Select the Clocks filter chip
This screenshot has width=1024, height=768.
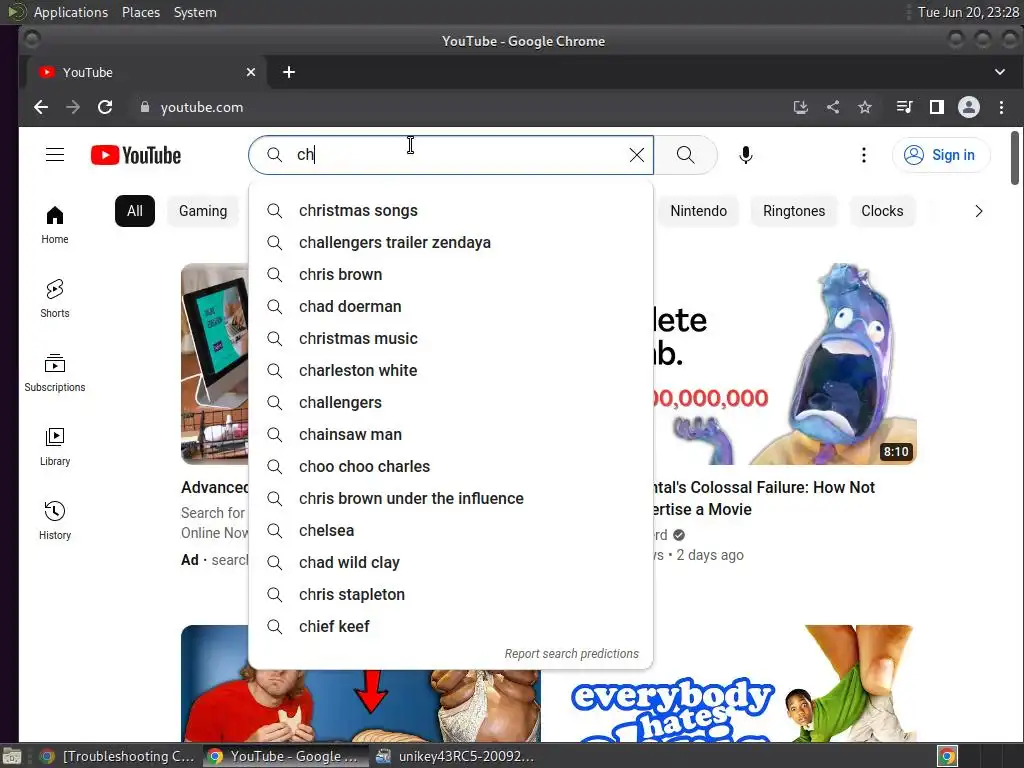[x=882, y=211]
